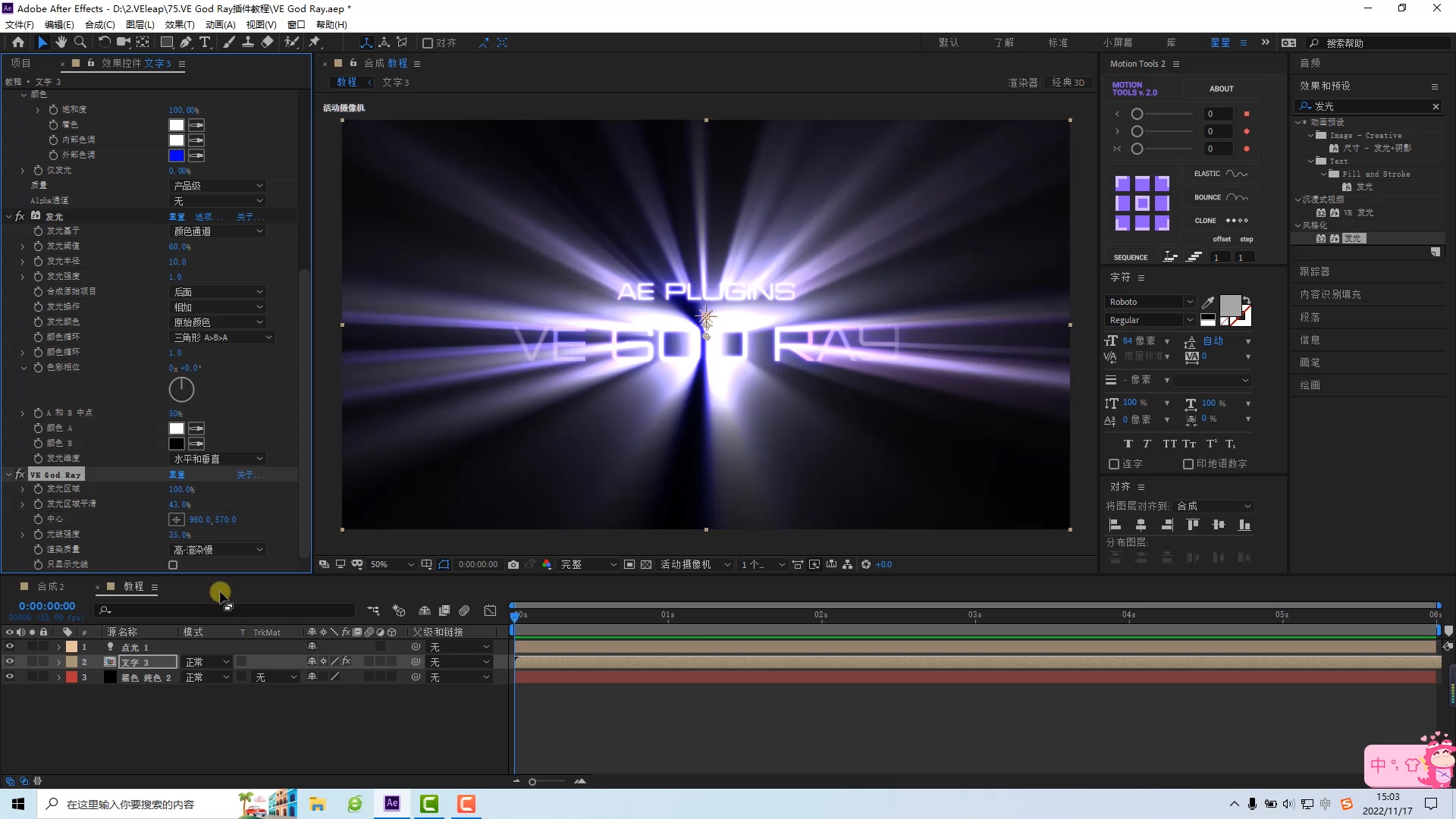Open the composition flowchart icon in timeline
Image resolution: width=1456 pixels, height=819 pixels.
(373, 610)
